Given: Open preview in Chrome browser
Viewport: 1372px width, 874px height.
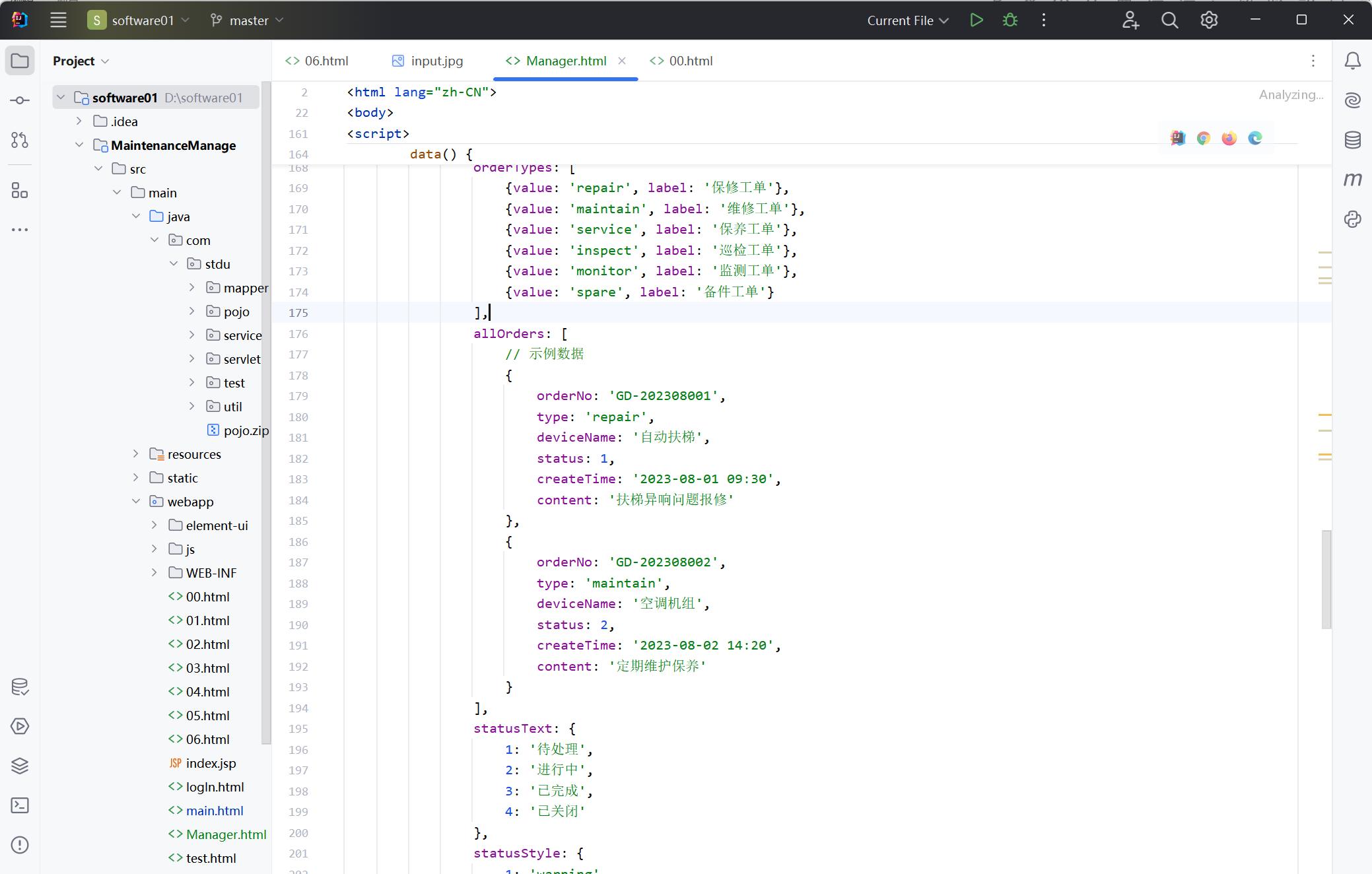Looking at the screenshot, I should click(1203, 138).
